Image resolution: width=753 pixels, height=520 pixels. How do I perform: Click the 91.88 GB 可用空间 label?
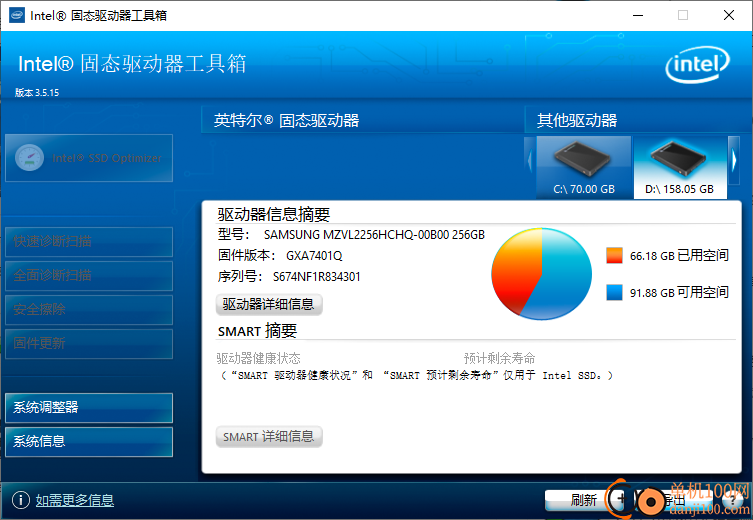tap(679, 292)
